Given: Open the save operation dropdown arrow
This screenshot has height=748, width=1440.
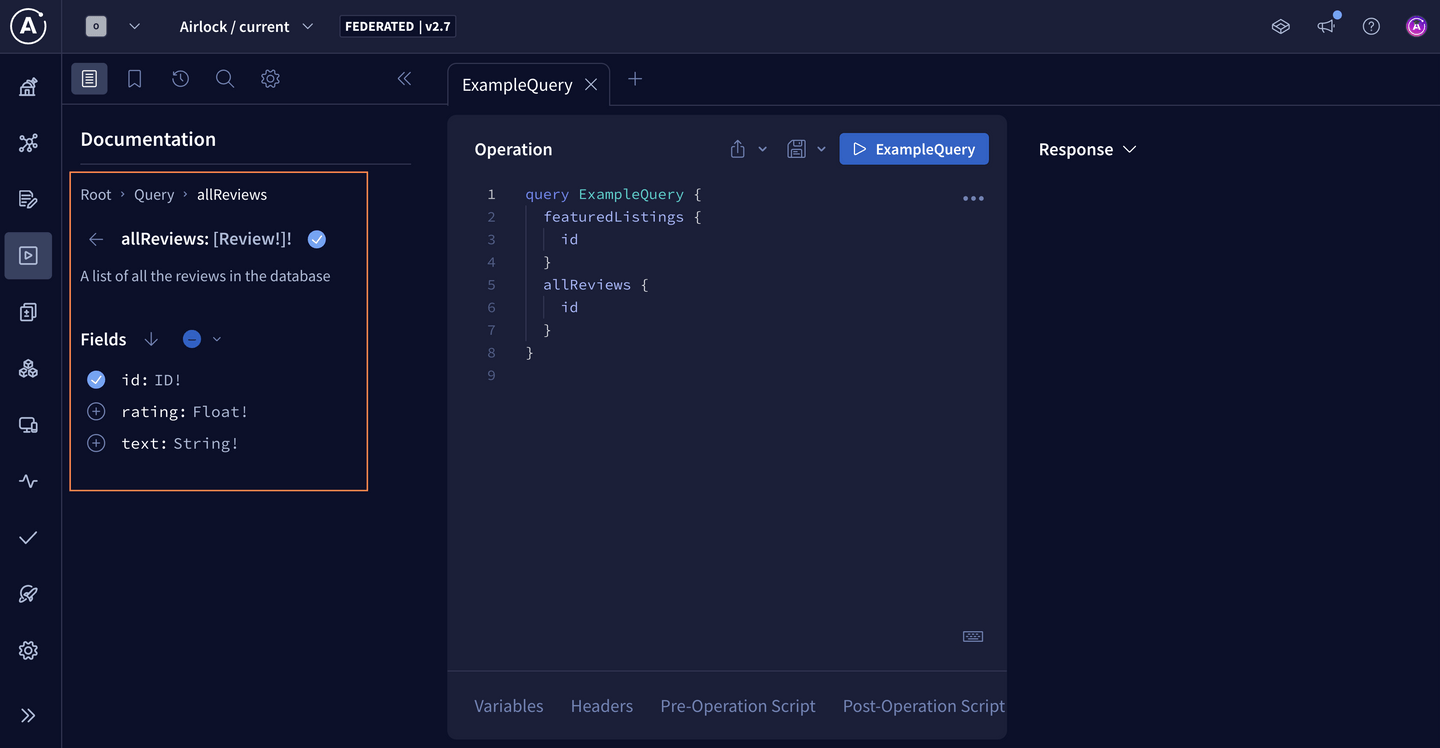Looking at the screenshot, I should tap(821, 149).
